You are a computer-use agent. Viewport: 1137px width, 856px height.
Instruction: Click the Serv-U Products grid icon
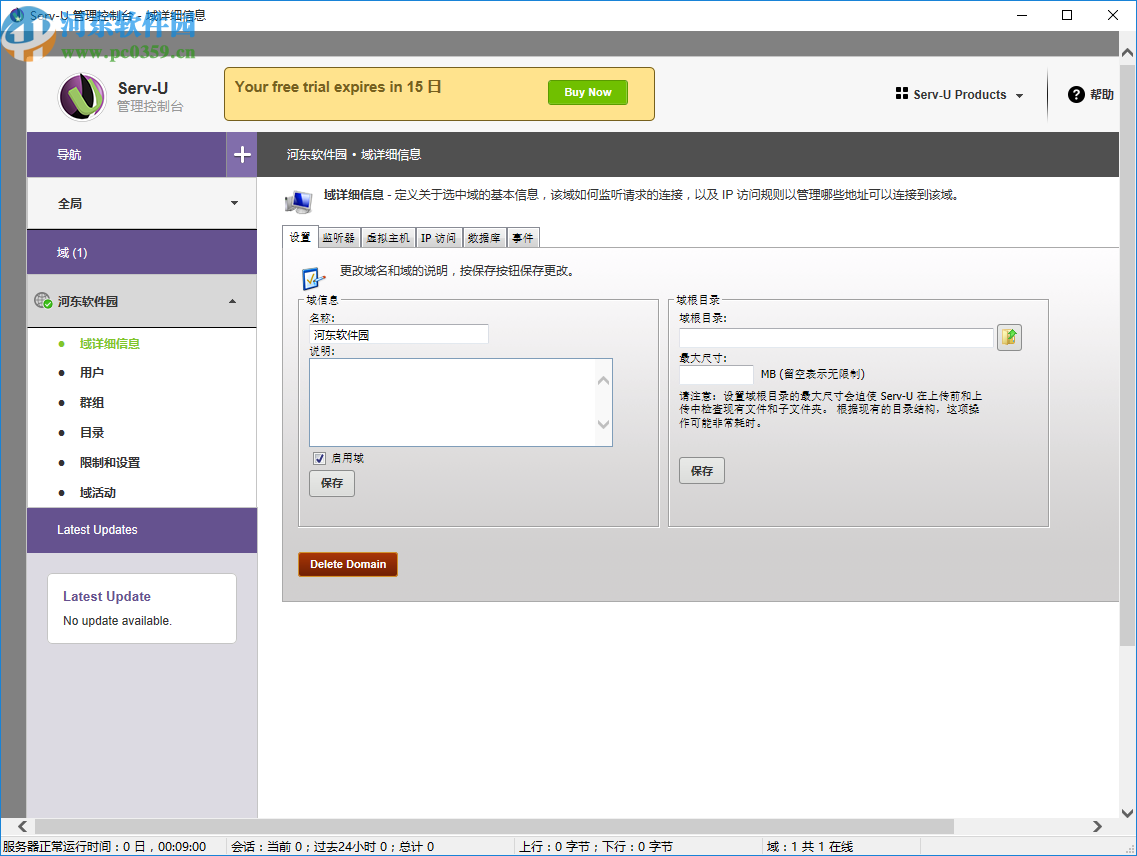click(901, 94)
